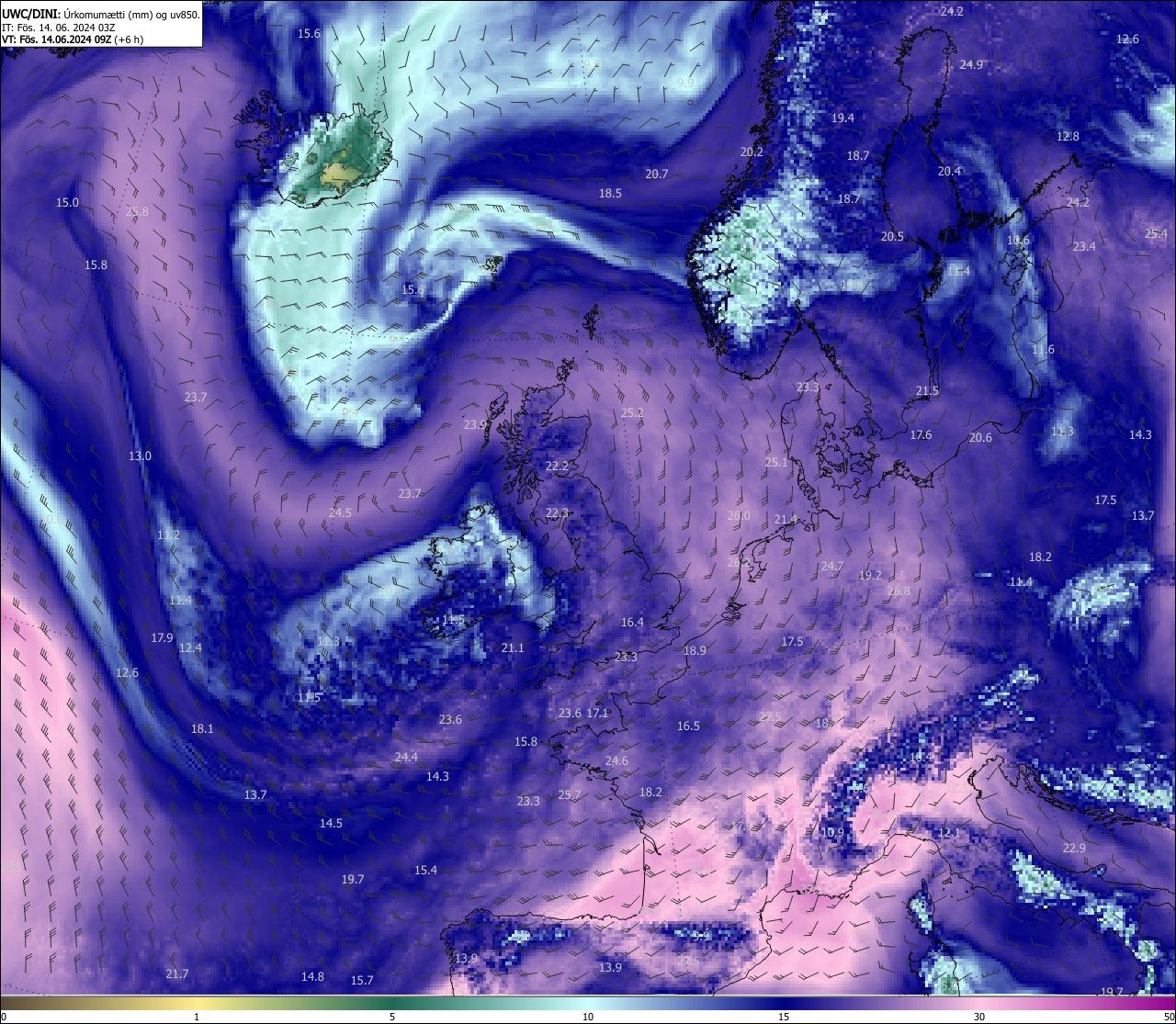This screenshot has height=1024, width=1176.
Task: Click the map value '15.0'
Action: click(x=67, y=202)
